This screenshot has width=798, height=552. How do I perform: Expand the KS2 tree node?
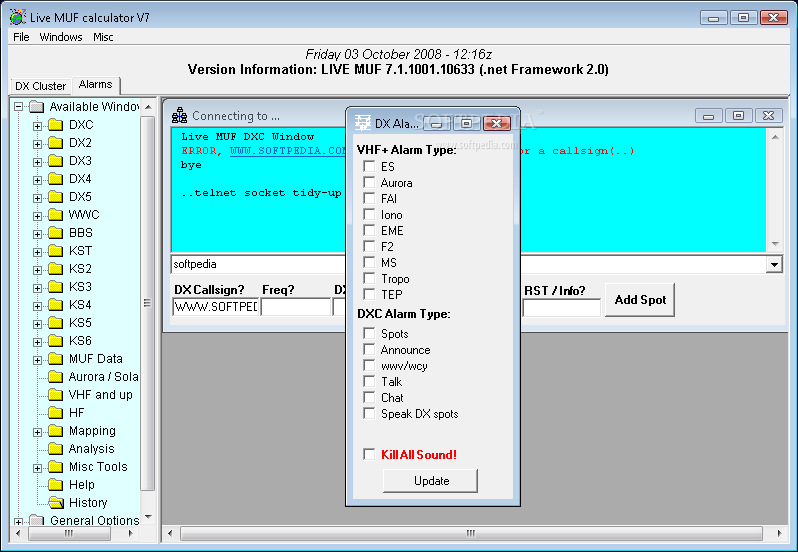point(37,270)
